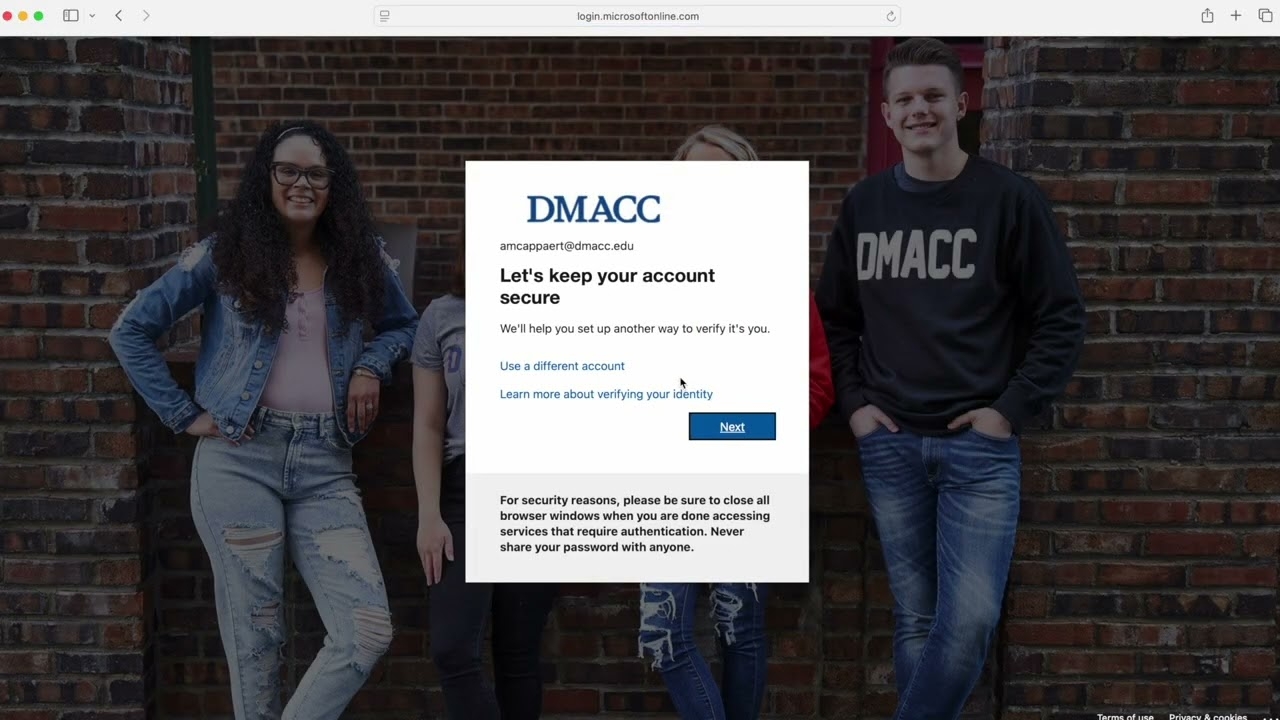Open a new tab
1280x720 pixels.
(1236, 16)
